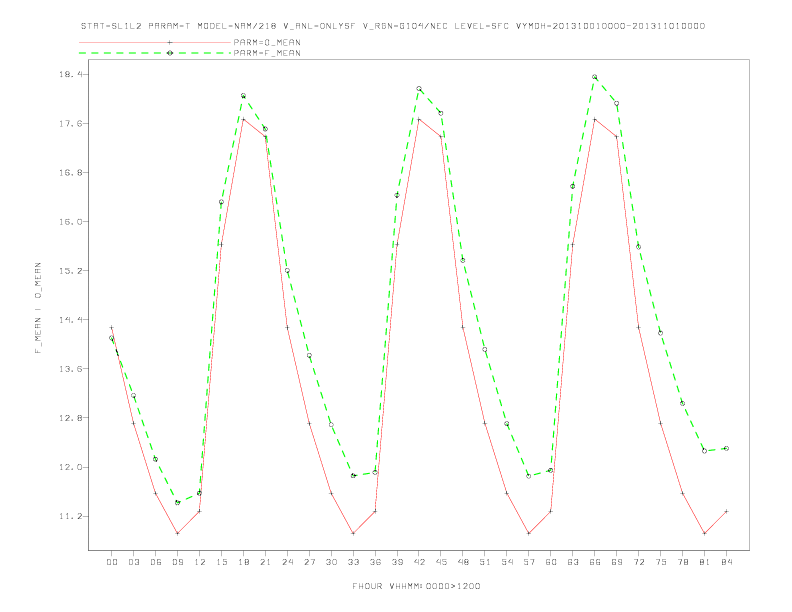This screenshot has height=612, width=792.
Task: Click x-axis tick label 03
Action: 133,562
